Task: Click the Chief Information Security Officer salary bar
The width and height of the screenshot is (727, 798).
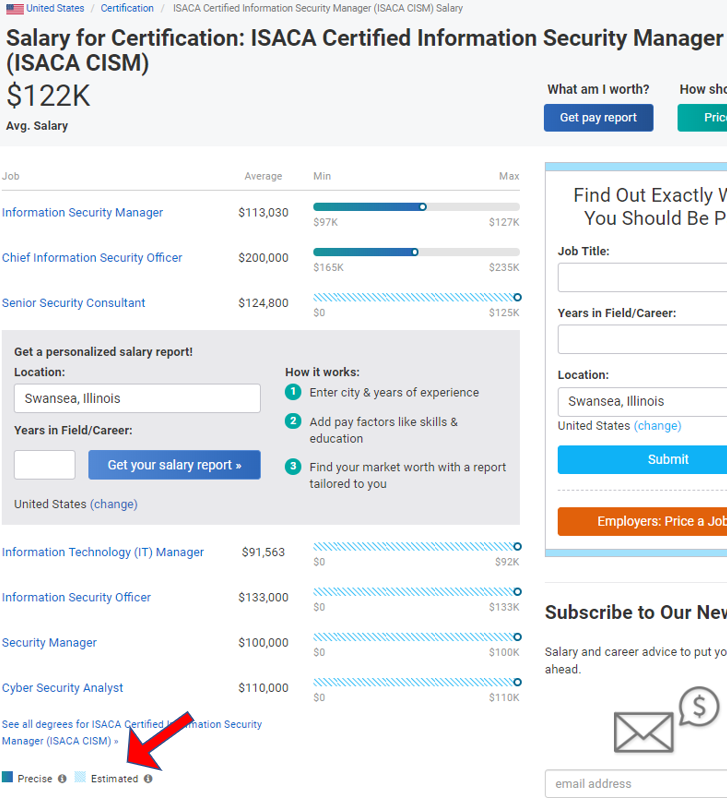Action: click(x=416, y=252)
